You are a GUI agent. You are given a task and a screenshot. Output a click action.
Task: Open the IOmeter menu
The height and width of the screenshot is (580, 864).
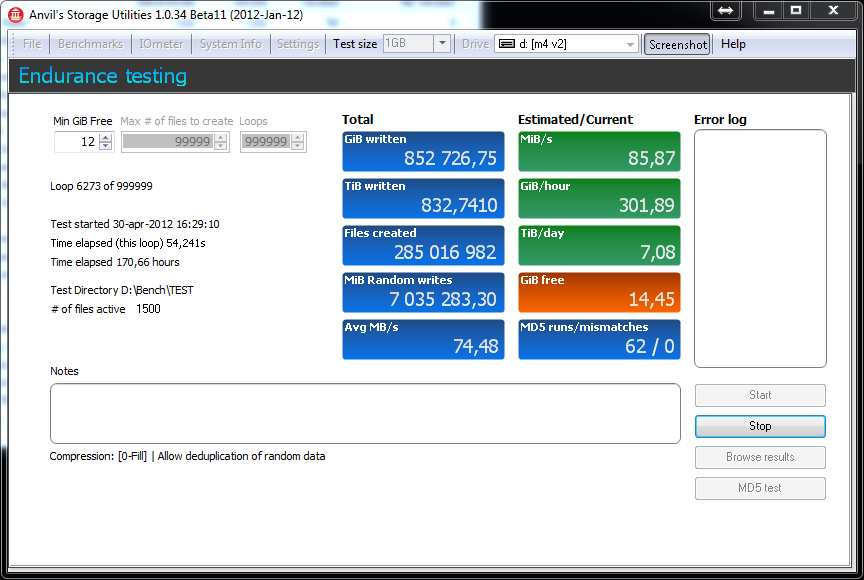pos(161,44)
